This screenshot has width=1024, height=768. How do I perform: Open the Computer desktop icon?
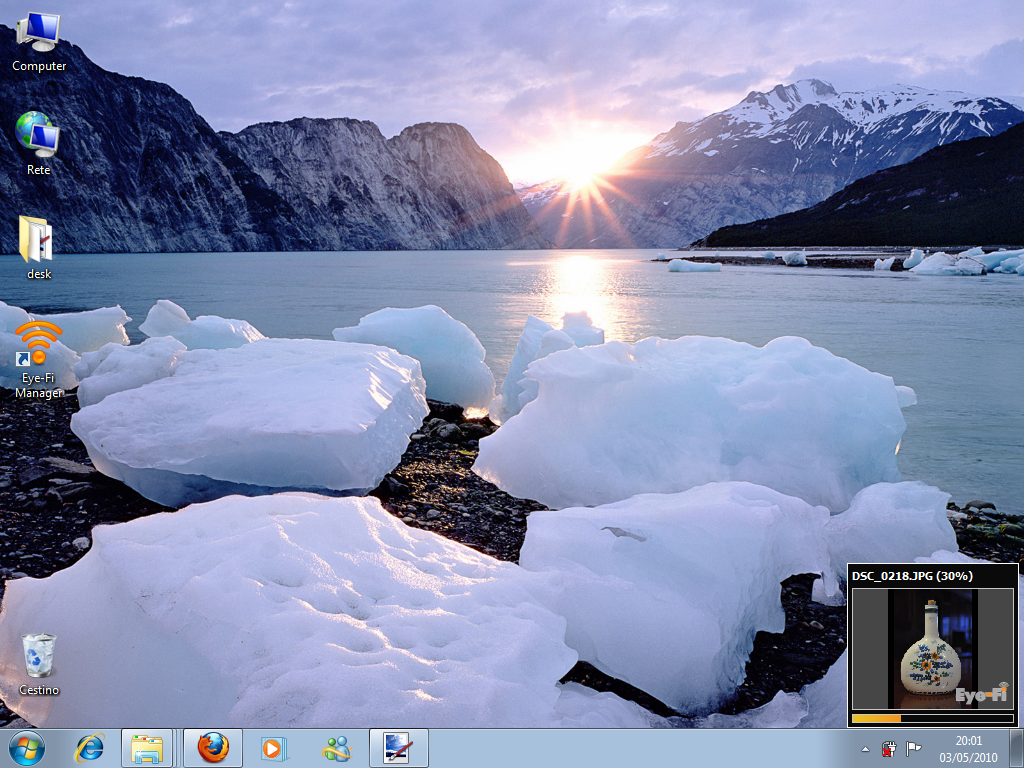(38, 33)
